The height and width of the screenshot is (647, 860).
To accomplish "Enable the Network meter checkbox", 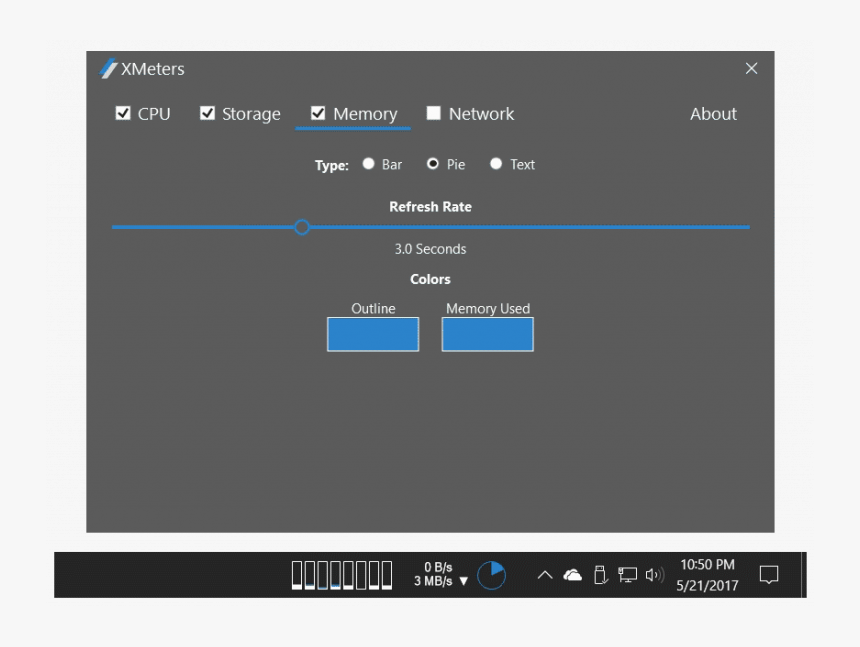I will pos(434,113).
